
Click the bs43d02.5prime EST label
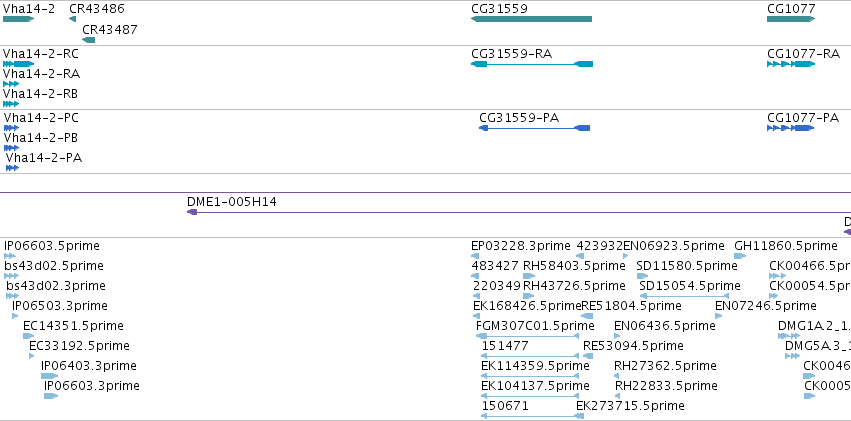pos(54,266)
